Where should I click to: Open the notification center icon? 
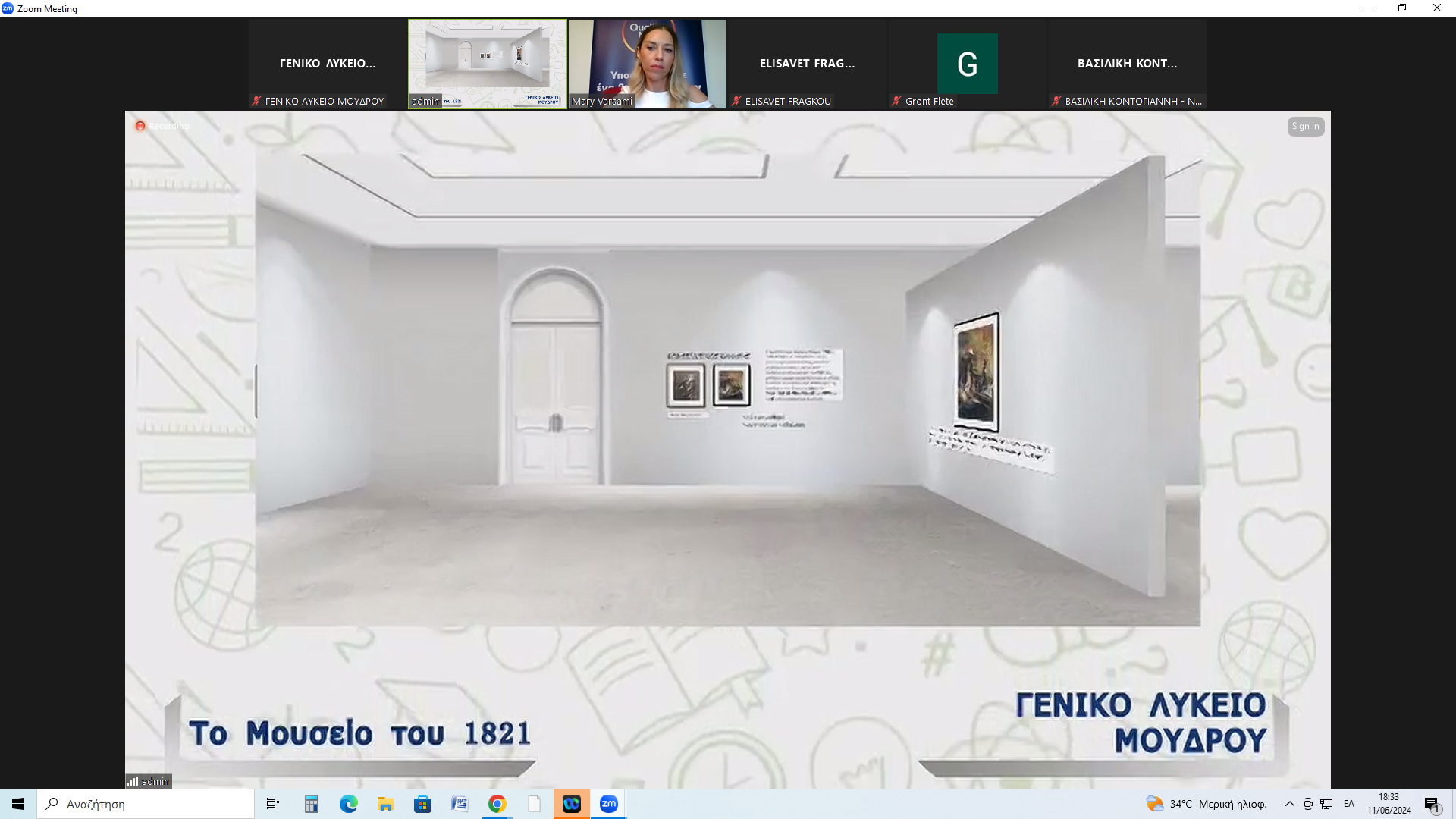point(1432,805)
